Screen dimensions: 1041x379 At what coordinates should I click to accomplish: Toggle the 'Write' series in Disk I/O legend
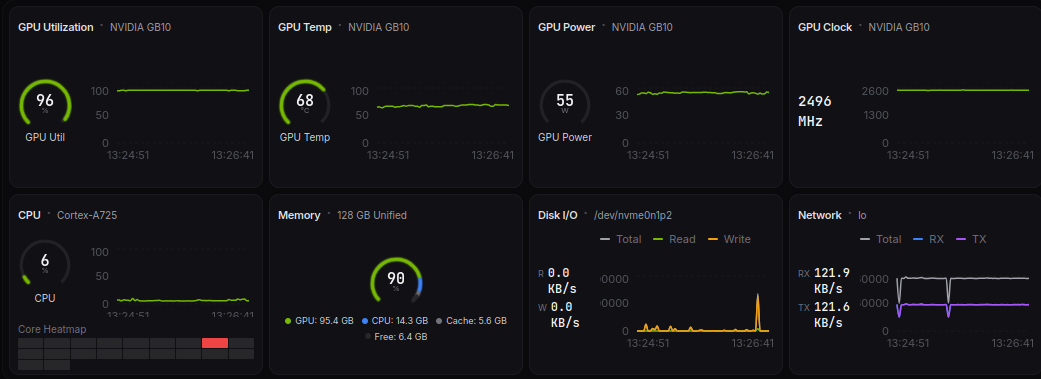[729, 239]
